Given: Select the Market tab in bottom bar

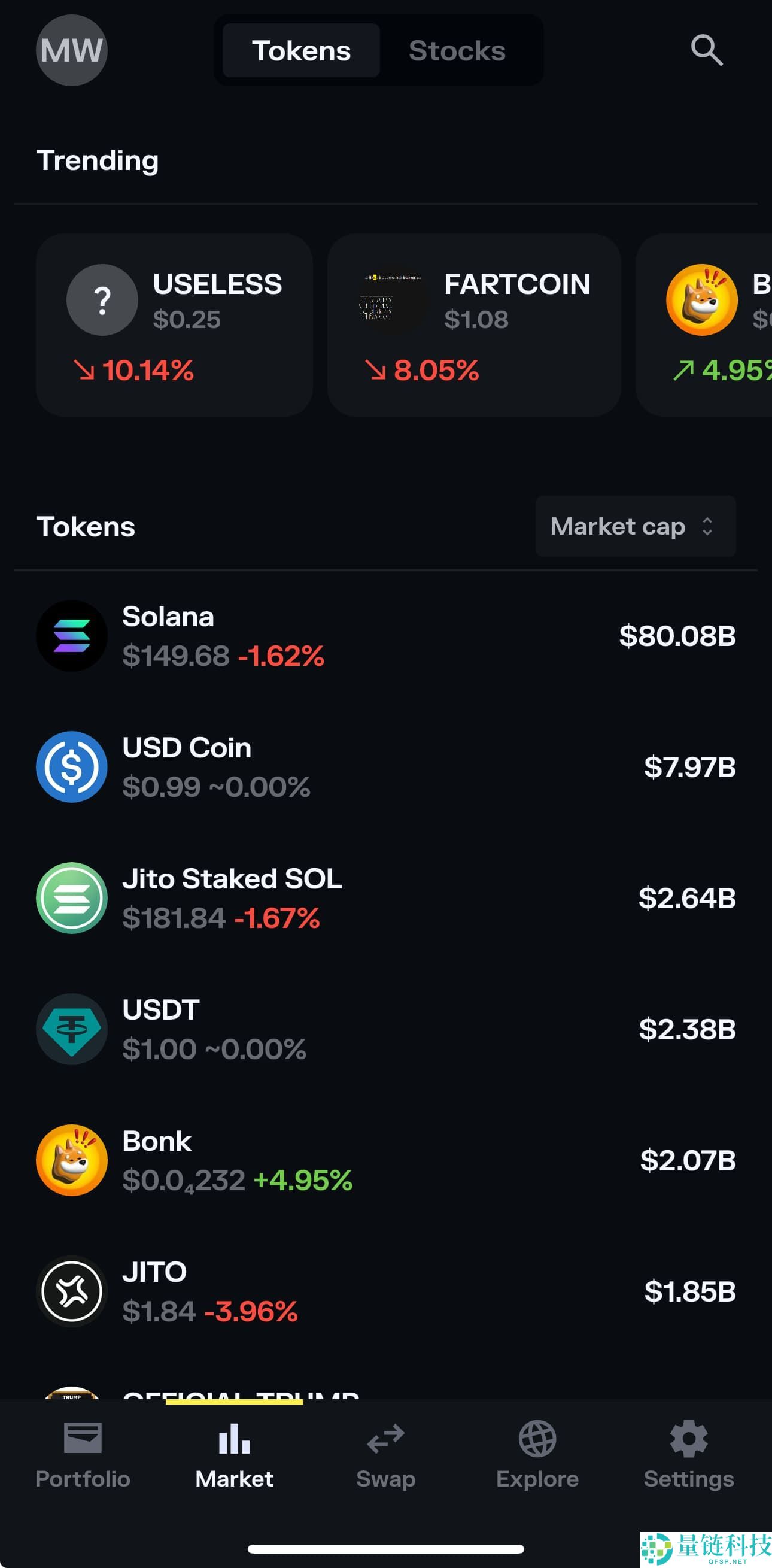Looking at the screenshot, I should tap(234, 1452).
